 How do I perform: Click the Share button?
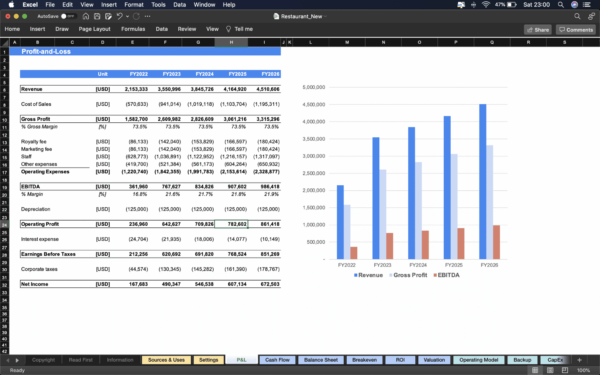pos(538,30)
